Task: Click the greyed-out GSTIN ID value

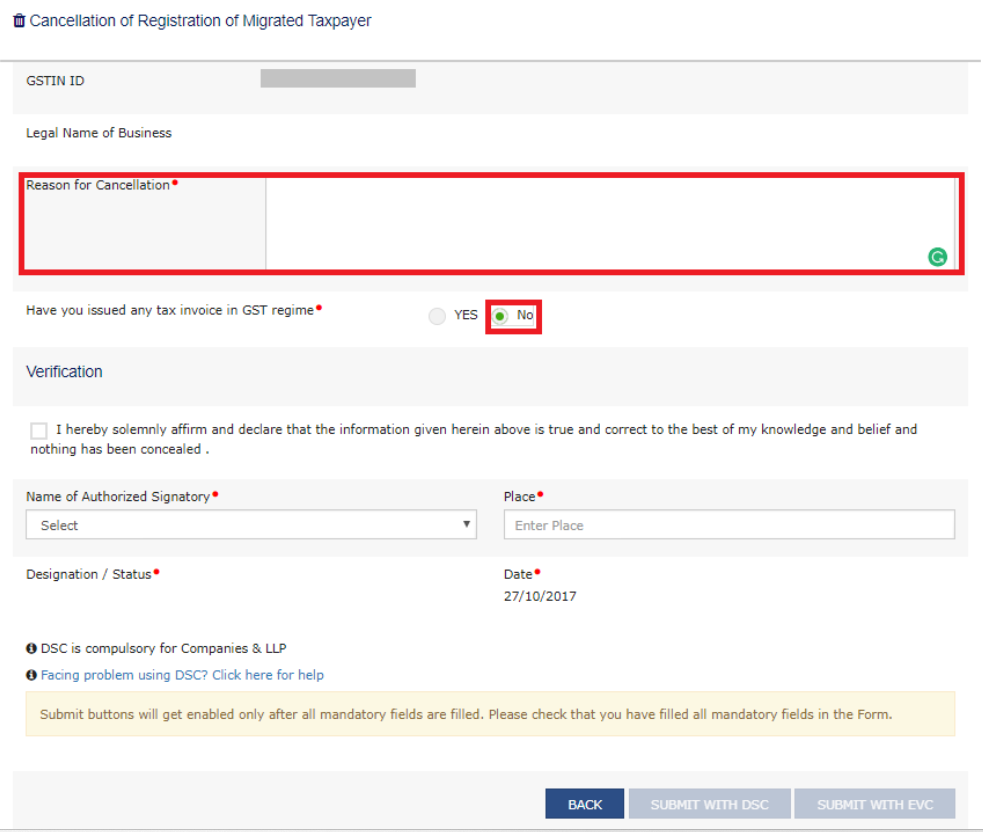Action: 338,79
